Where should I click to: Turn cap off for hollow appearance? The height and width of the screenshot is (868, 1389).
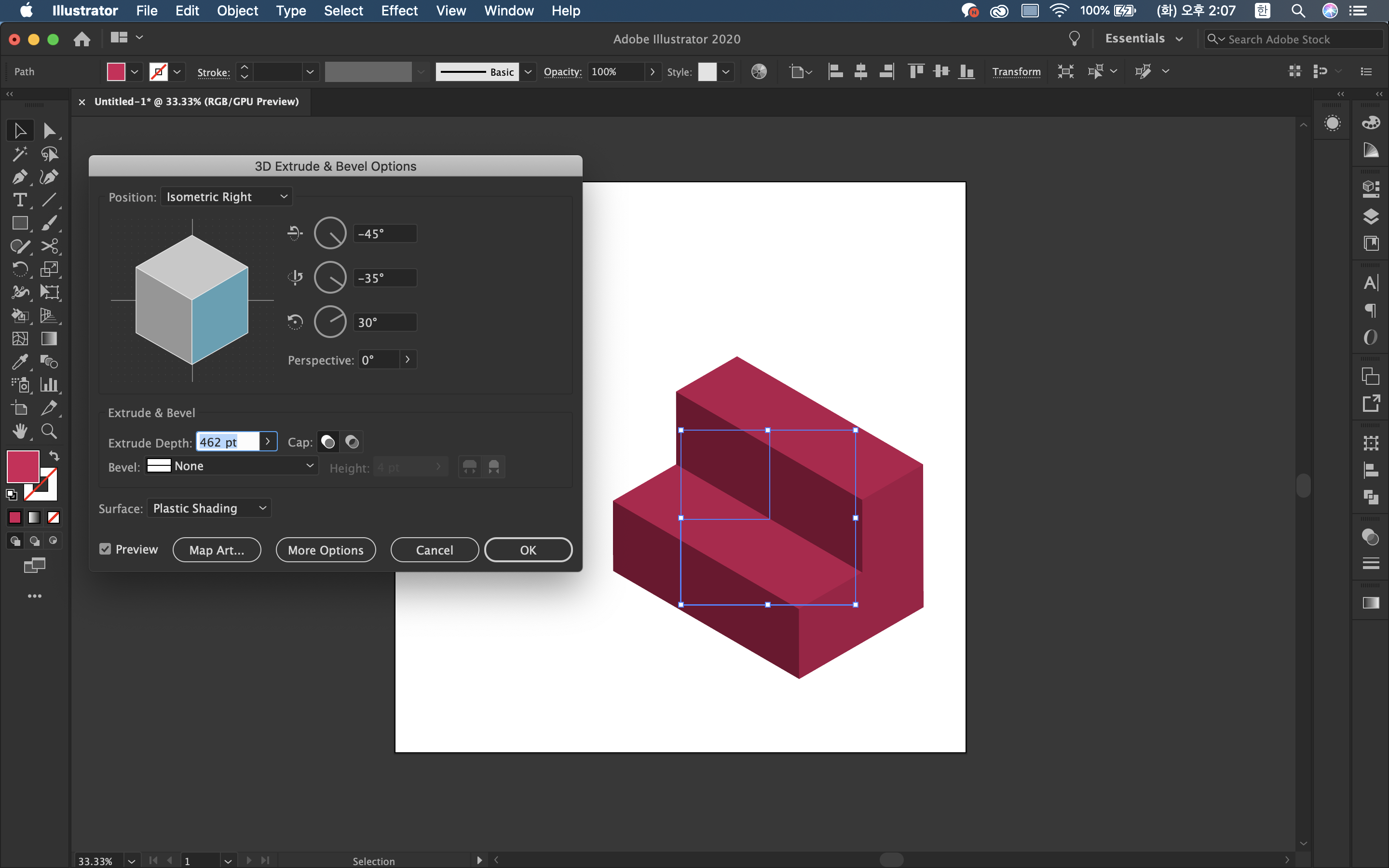coord(352,442)
